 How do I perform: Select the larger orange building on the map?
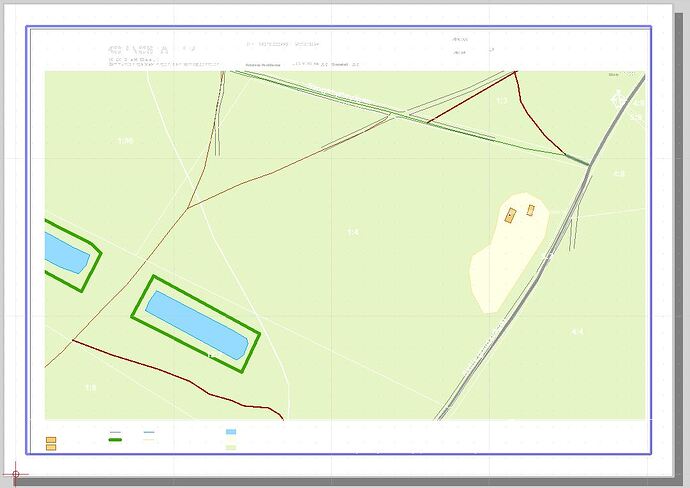pos(510,215)
